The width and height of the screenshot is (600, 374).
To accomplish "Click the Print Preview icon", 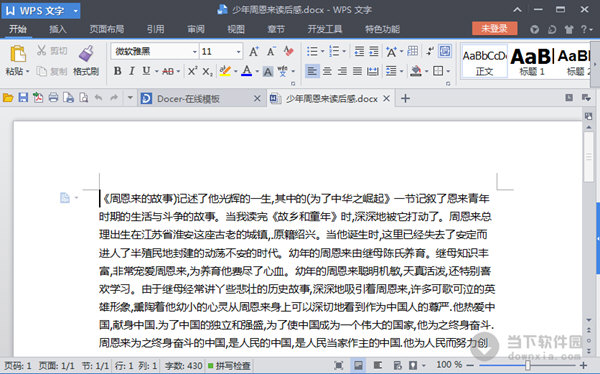I will [x=83, y=98].
